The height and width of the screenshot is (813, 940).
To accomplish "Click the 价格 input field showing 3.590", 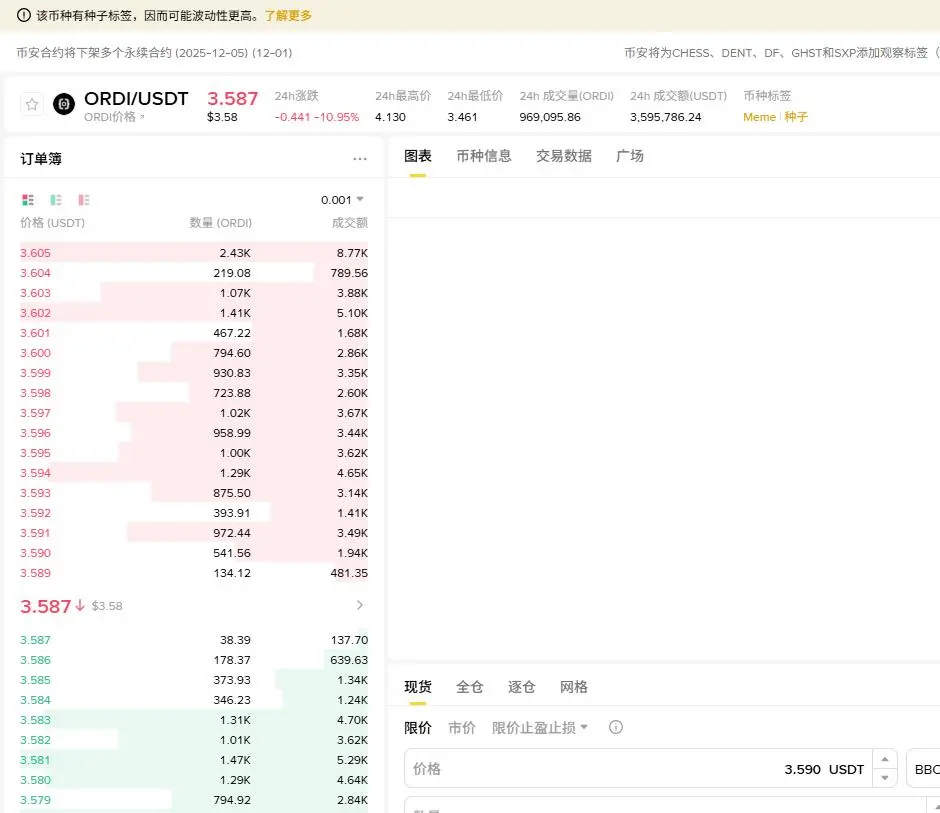I will pyautogui.click(x=638, y=769).
